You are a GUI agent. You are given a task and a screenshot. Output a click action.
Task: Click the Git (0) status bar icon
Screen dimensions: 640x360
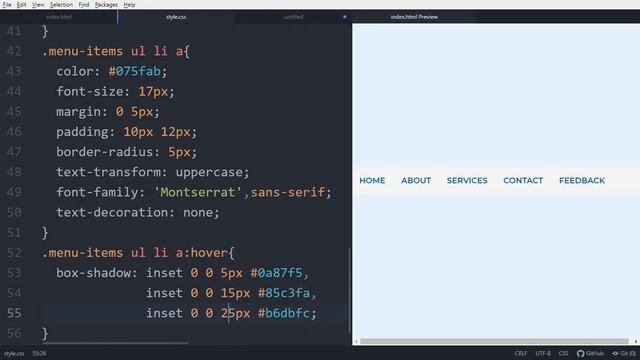(x=624, y=353)
